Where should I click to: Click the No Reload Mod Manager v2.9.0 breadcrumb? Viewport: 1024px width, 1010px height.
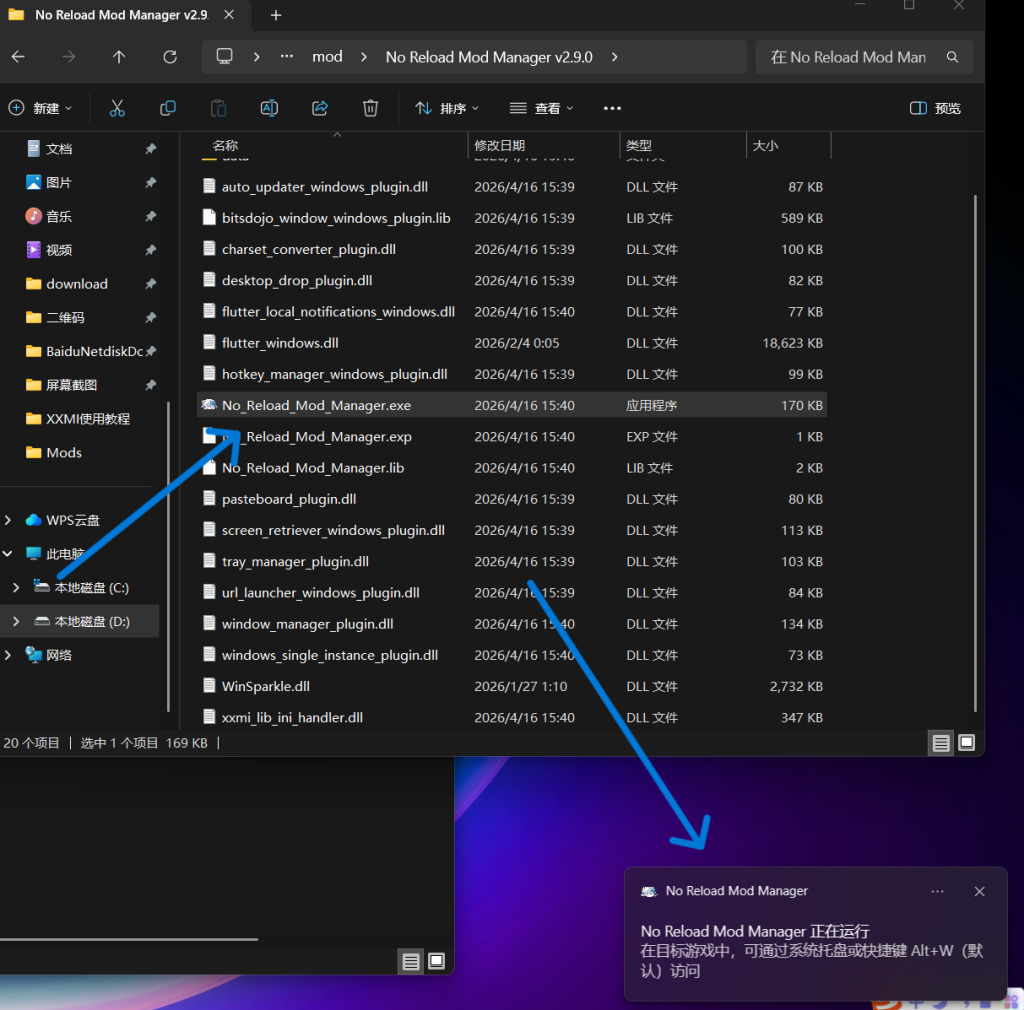tap(489, 57)
